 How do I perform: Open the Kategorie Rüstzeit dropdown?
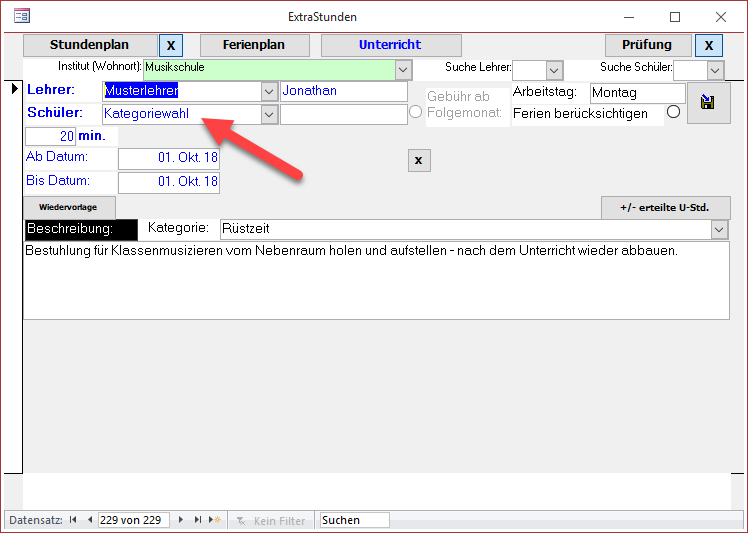point(720,230)
